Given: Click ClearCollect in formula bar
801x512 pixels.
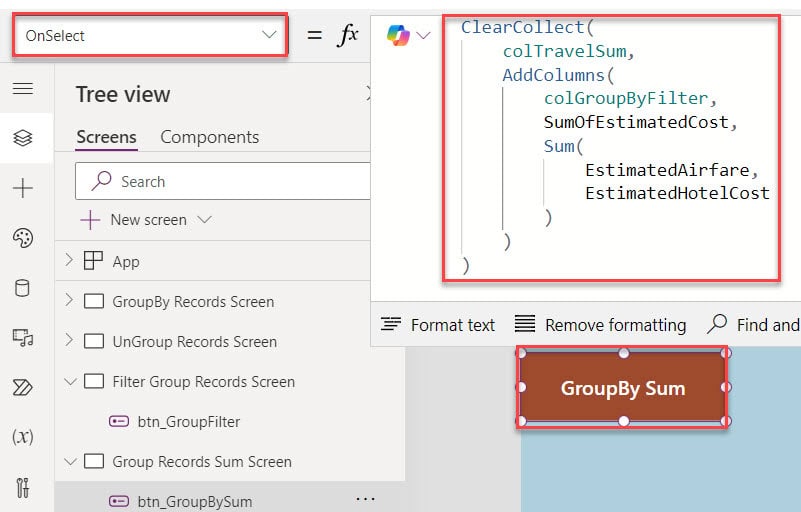Looking at the screenshot, I should (522, 27).
